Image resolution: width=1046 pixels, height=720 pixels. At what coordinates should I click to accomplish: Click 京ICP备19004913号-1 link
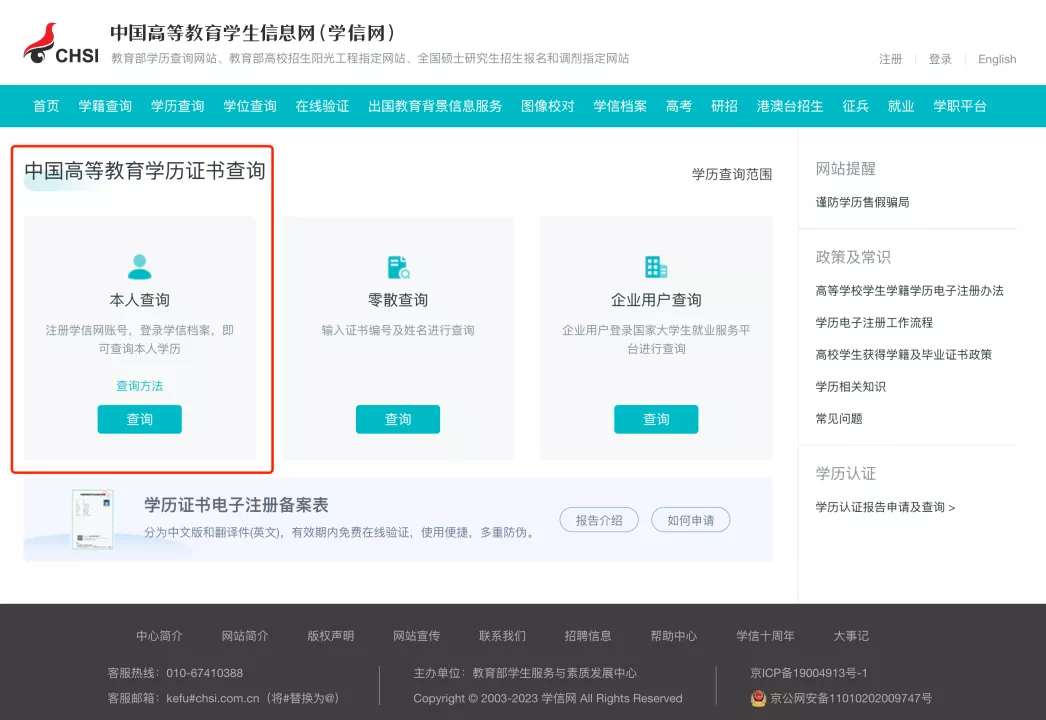click(809, 673)
